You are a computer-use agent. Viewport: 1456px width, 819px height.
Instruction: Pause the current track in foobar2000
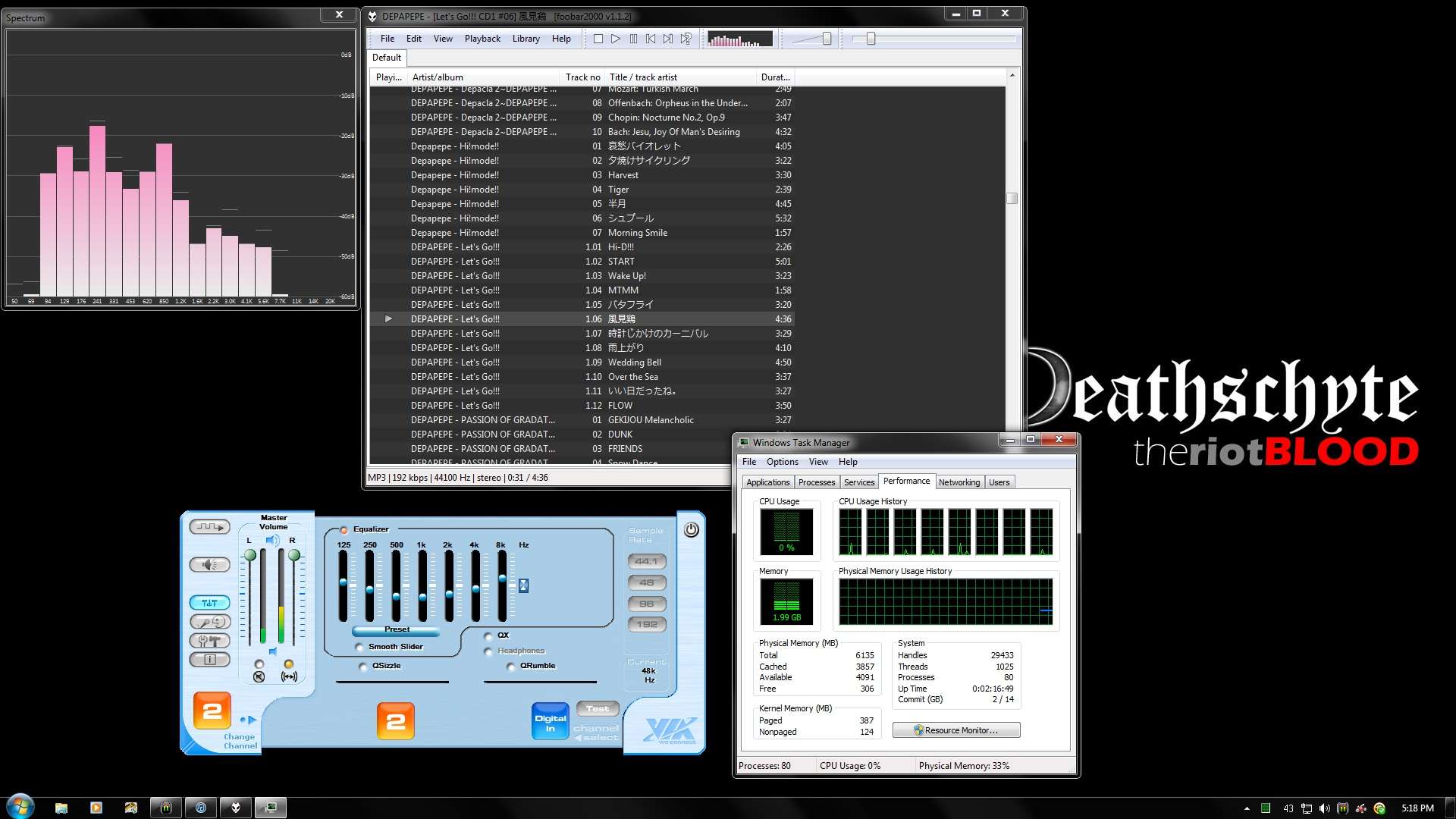(x=634, y=39)
